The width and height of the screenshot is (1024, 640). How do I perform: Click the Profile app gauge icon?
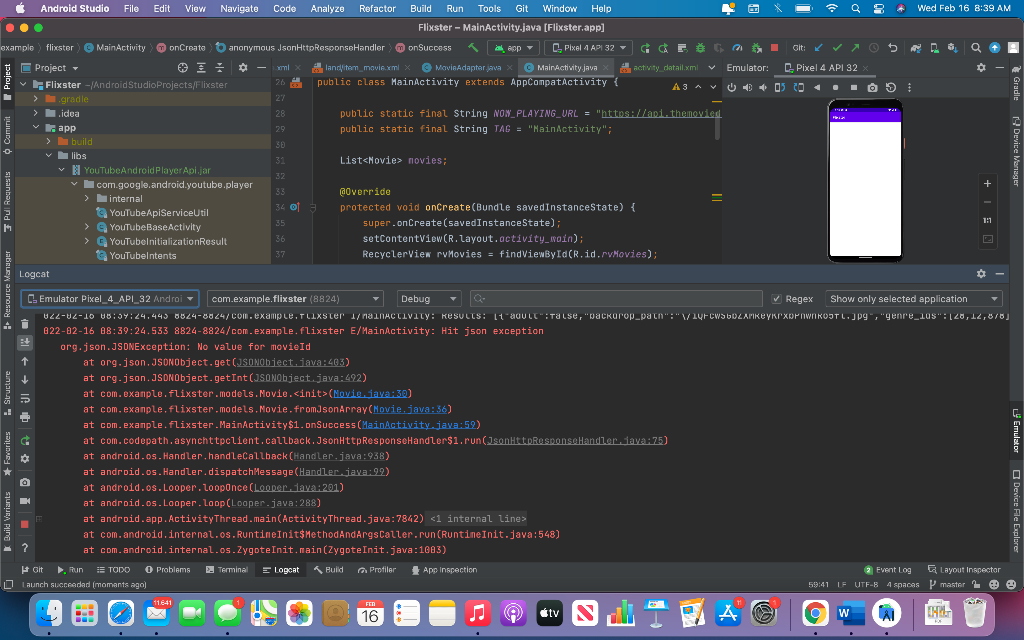click(x=737, y=48)
